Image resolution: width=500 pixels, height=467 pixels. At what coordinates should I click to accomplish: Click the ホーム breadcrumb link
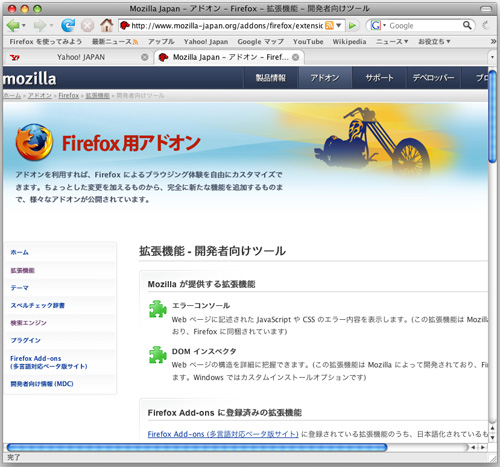point(12,96)
